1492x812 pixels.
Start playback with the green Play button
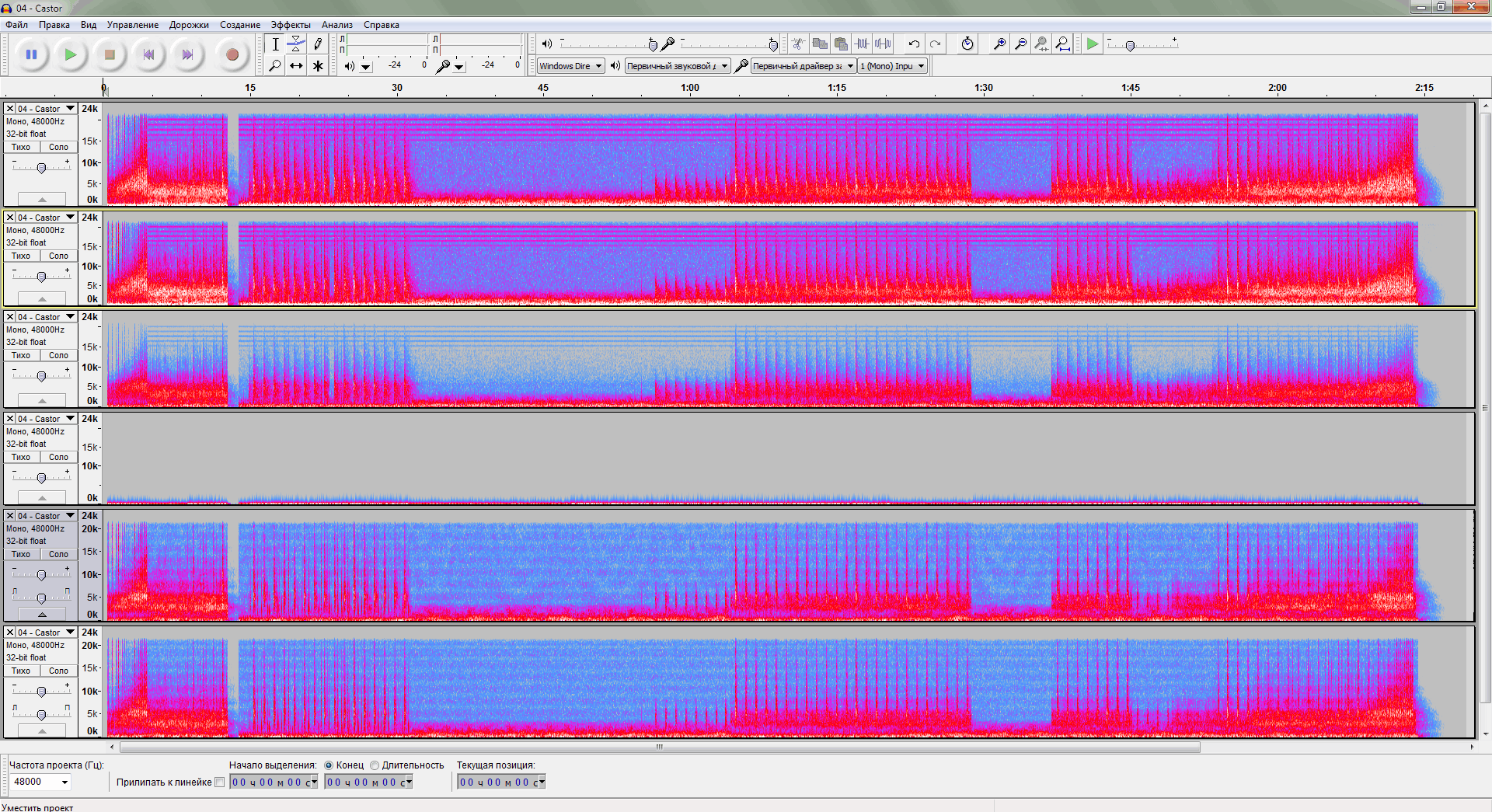71,54
